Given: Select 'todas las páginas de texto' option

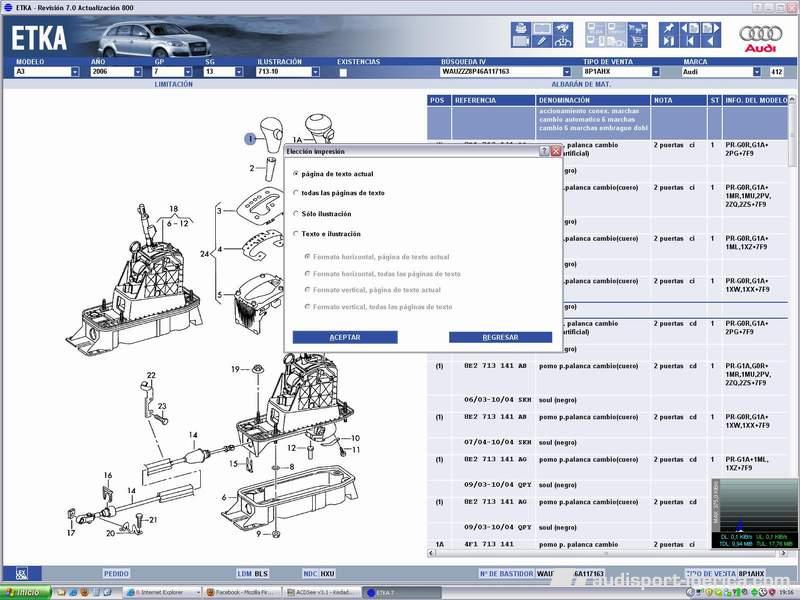Looking at the screenshot, I should click(295, 193).
